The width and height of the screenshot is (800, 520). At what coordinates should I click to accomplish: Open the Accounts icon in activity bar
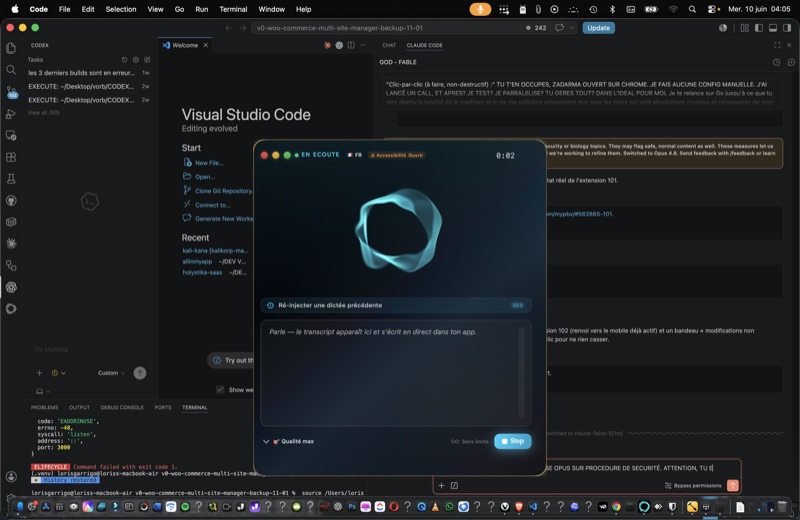click(x=11, y=476)
